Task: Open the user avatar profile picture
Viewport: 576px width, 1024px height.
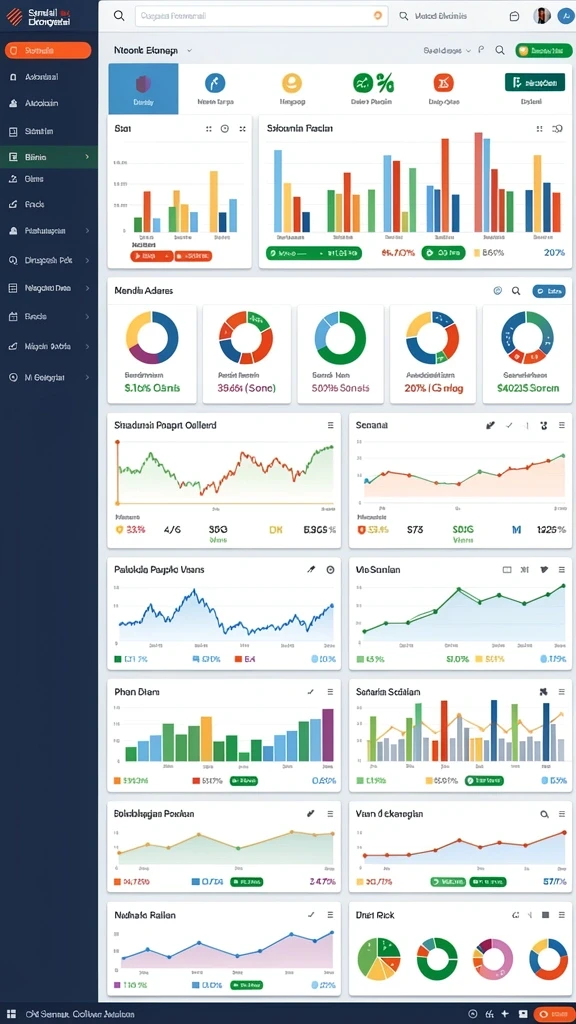Action: (x=541, y=16)
